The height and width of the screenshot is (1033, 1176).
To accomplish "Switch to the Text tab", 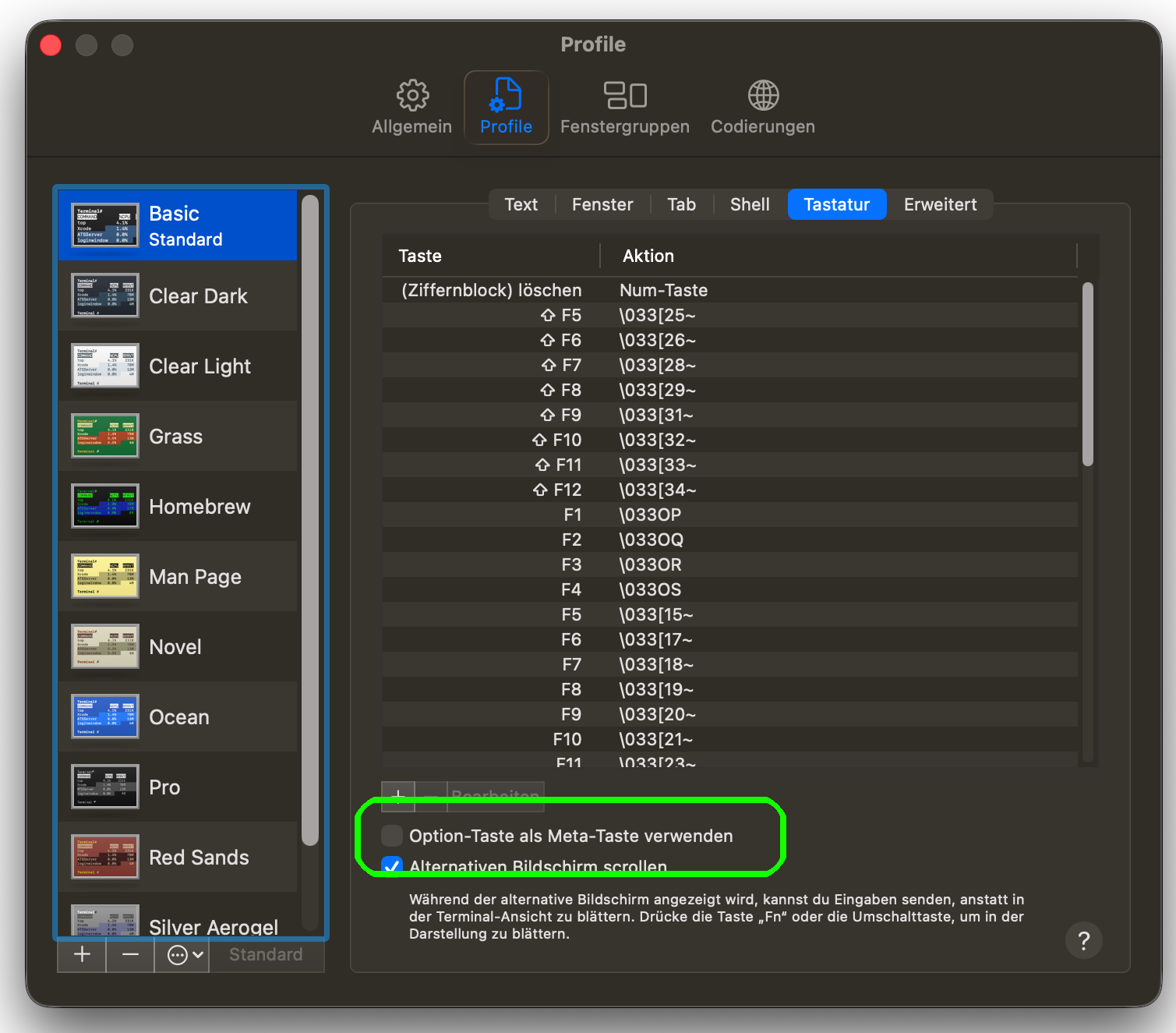I will pyautogui.click(x=521, y=204).
